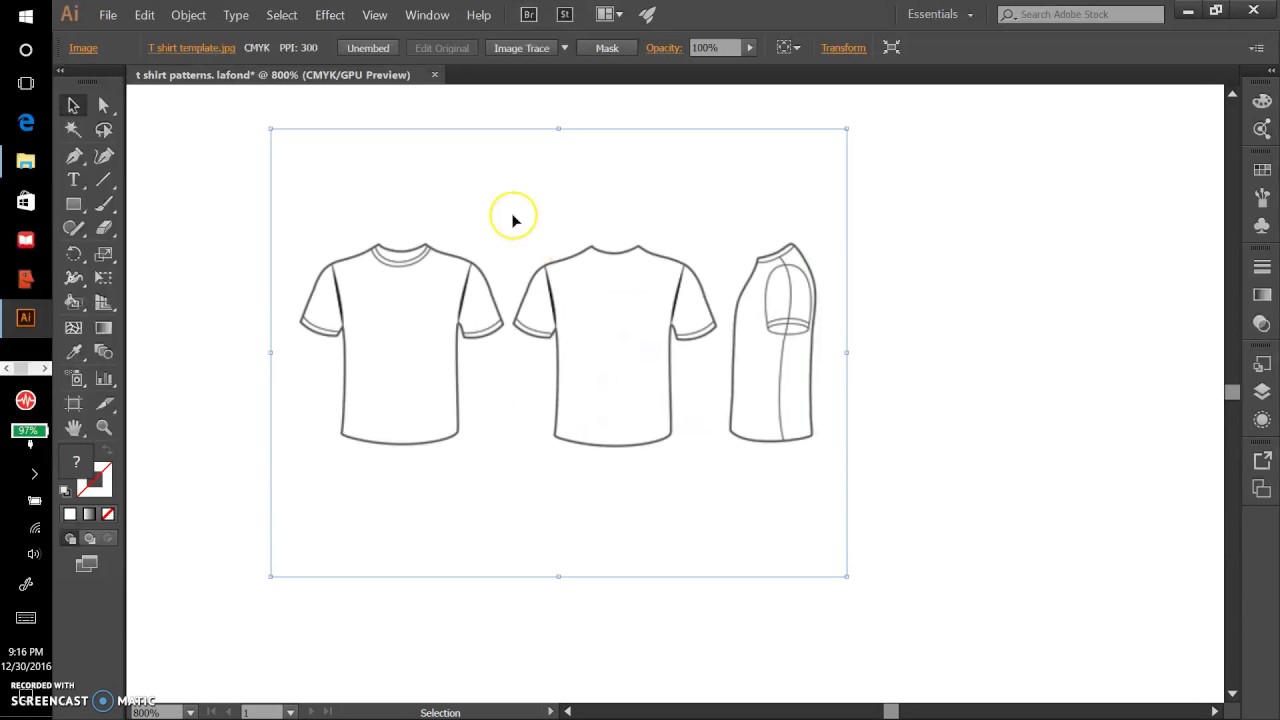Select the Shape Builder tool
This screenshot has height=720, width=1280.
tap(73, 303)
